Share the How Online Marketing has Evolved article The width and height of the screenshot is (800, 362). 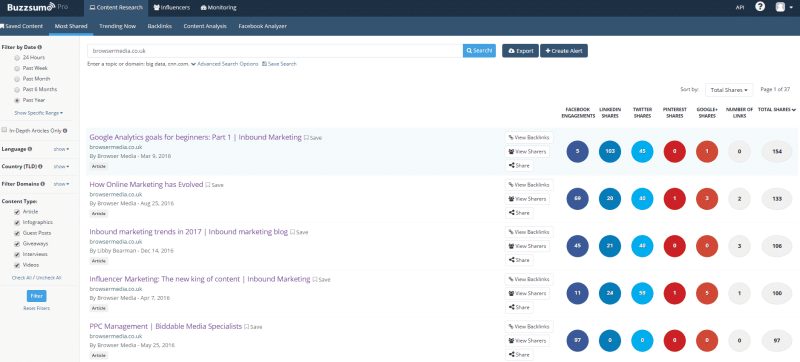click(519, 213)
